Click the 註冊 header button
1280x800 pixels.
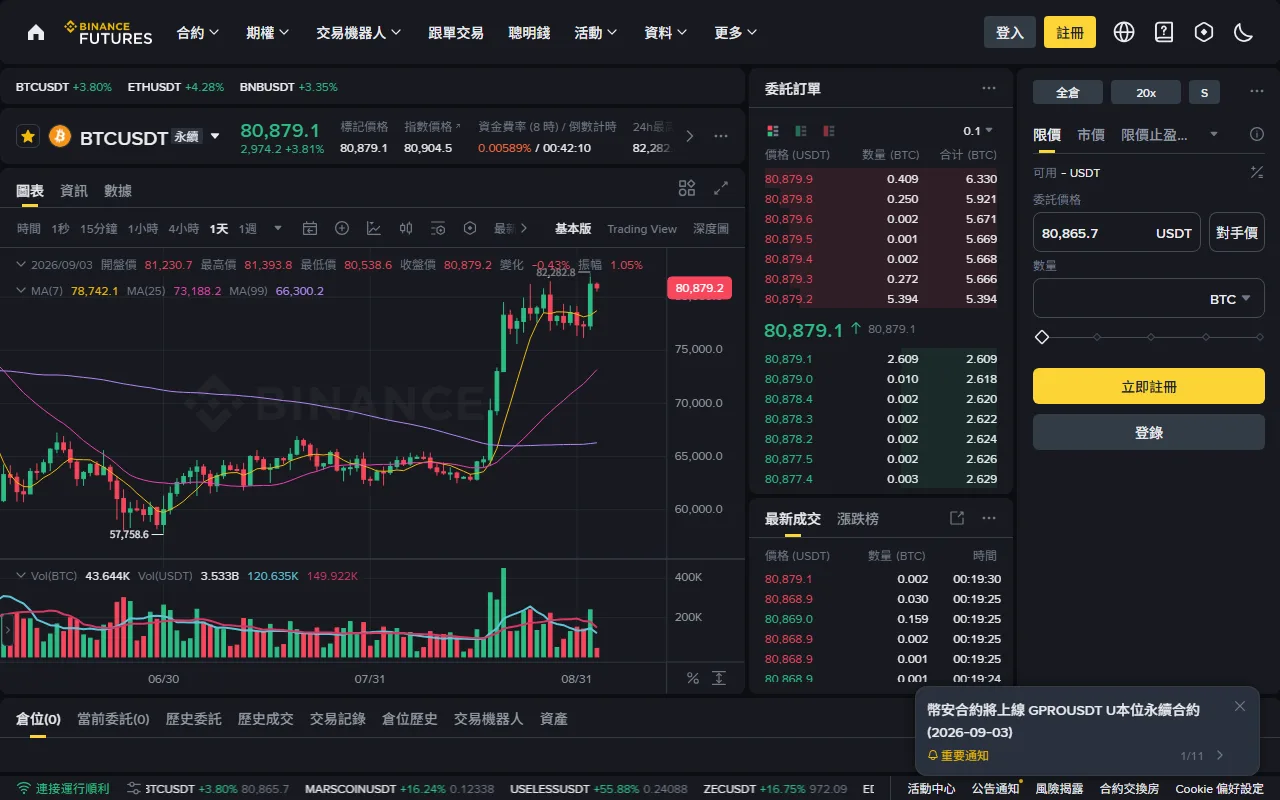[1070, 32]
